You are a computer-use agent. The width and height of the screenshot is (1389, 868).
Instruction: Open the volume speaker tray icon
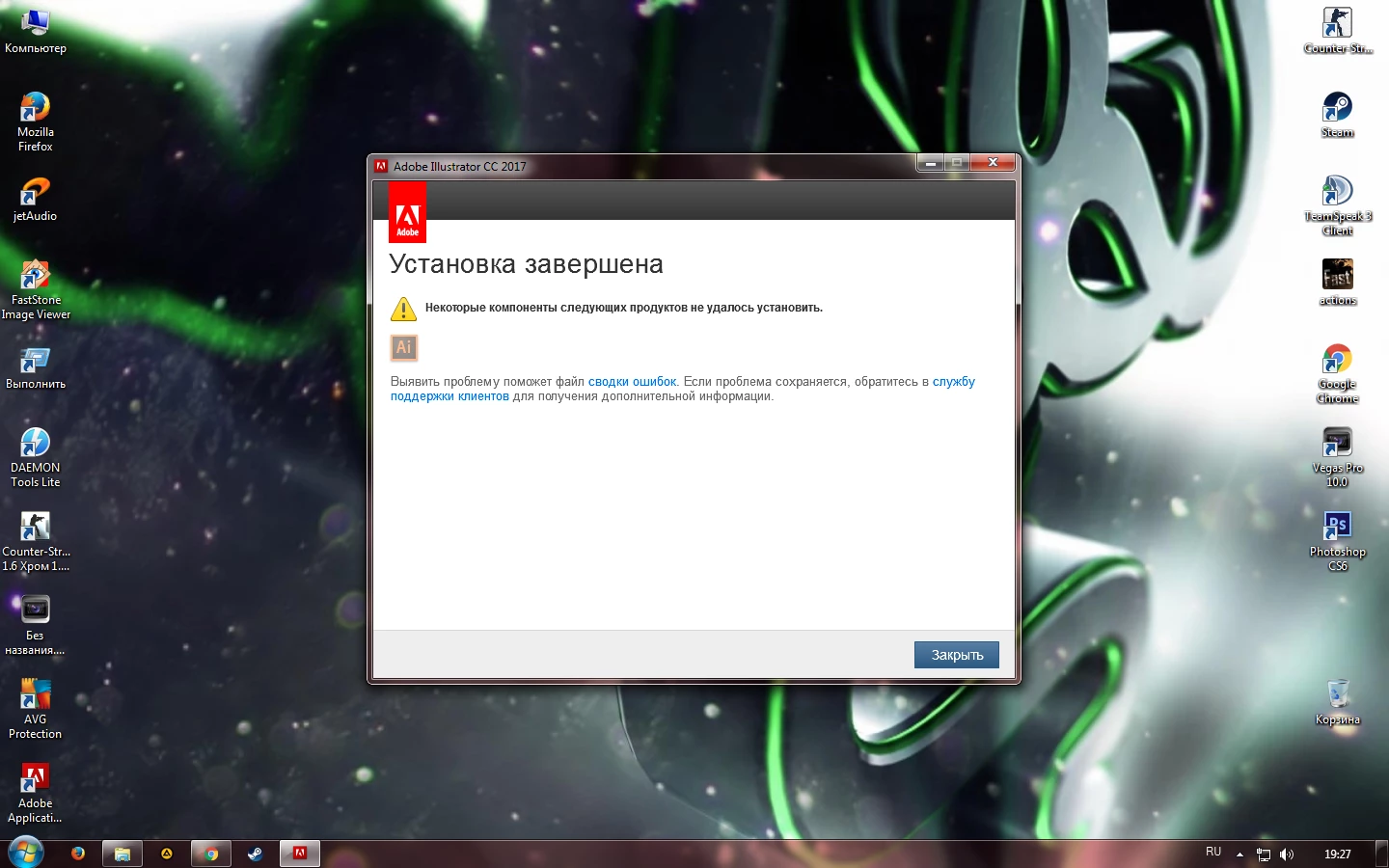point(1287,854)
